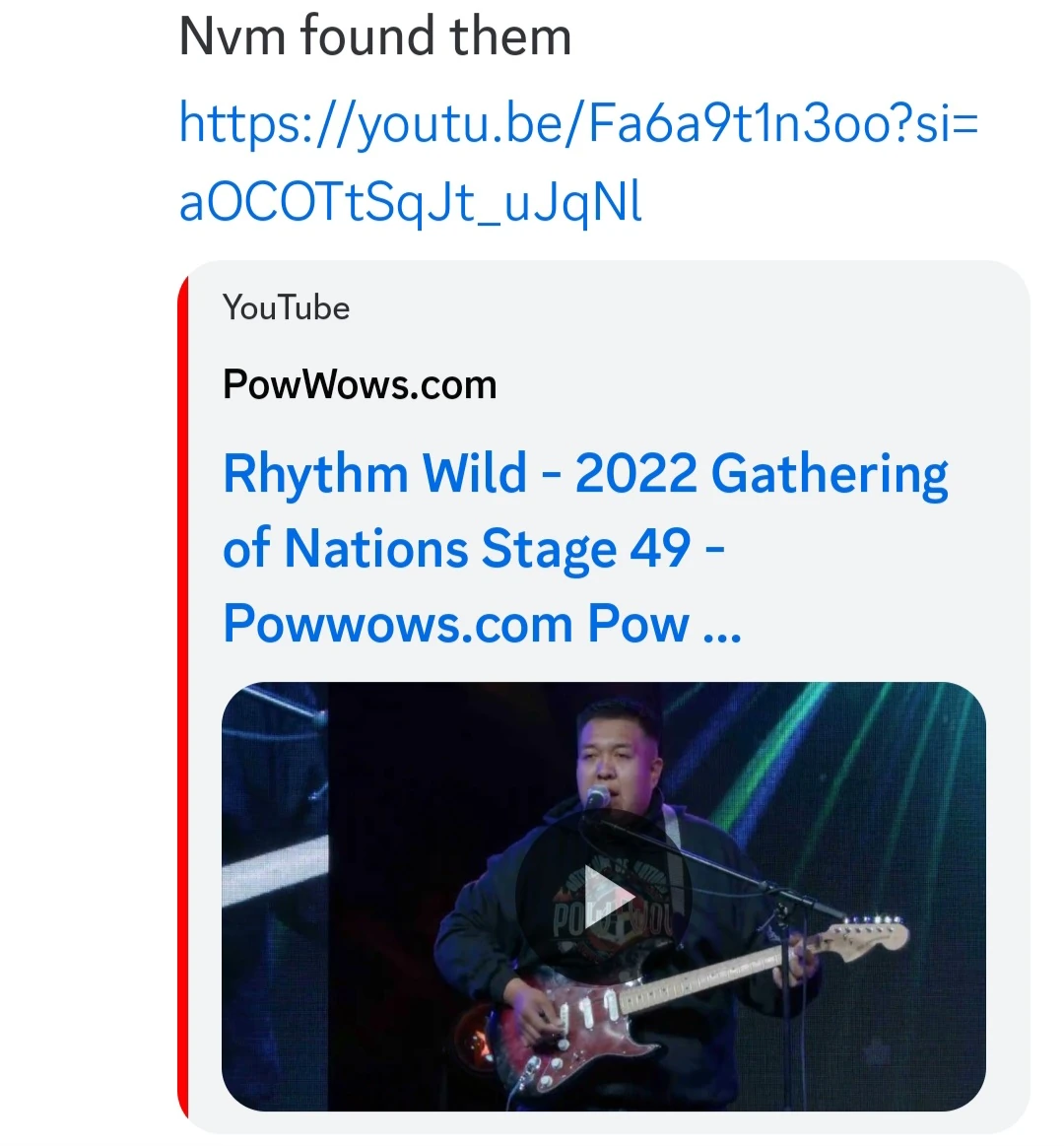
Task: Open the youtu.be link in the message
Action: (578, 124)
